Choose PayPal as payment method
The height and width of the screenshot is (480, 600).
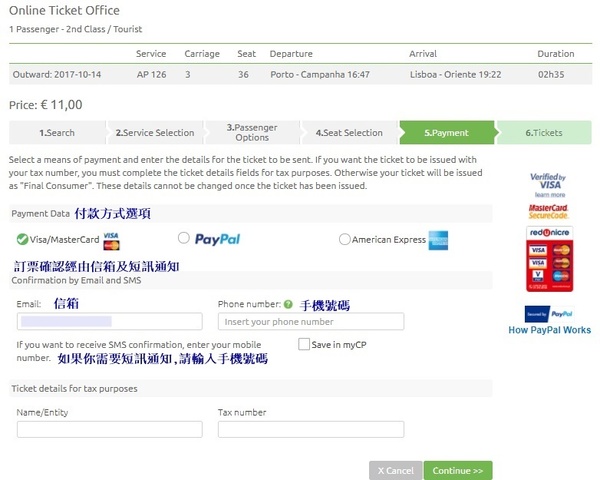pyautogui.click(x=183, y=239)
